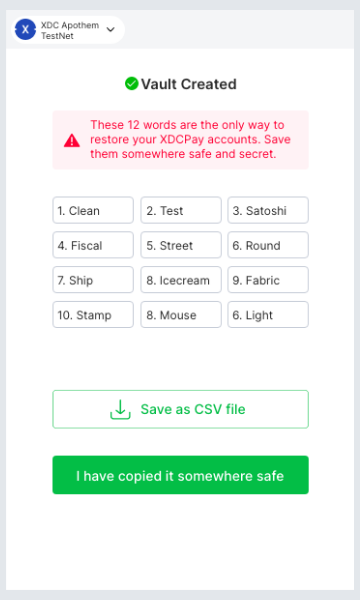Select the seed word Light

268,315
